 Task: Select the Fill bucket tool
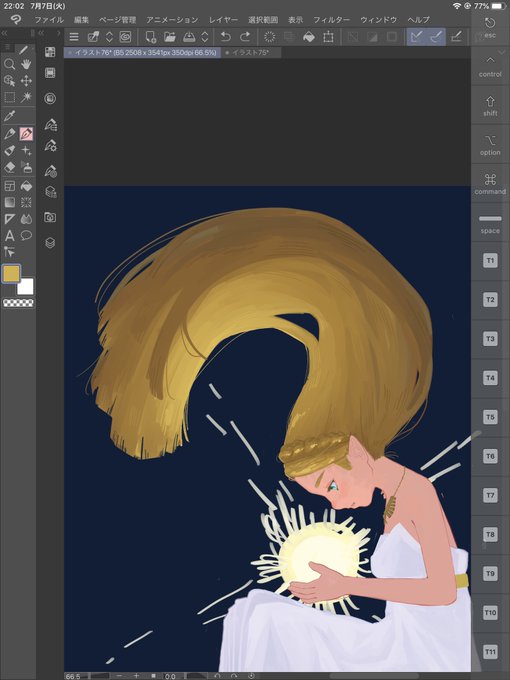click(26, 186)
